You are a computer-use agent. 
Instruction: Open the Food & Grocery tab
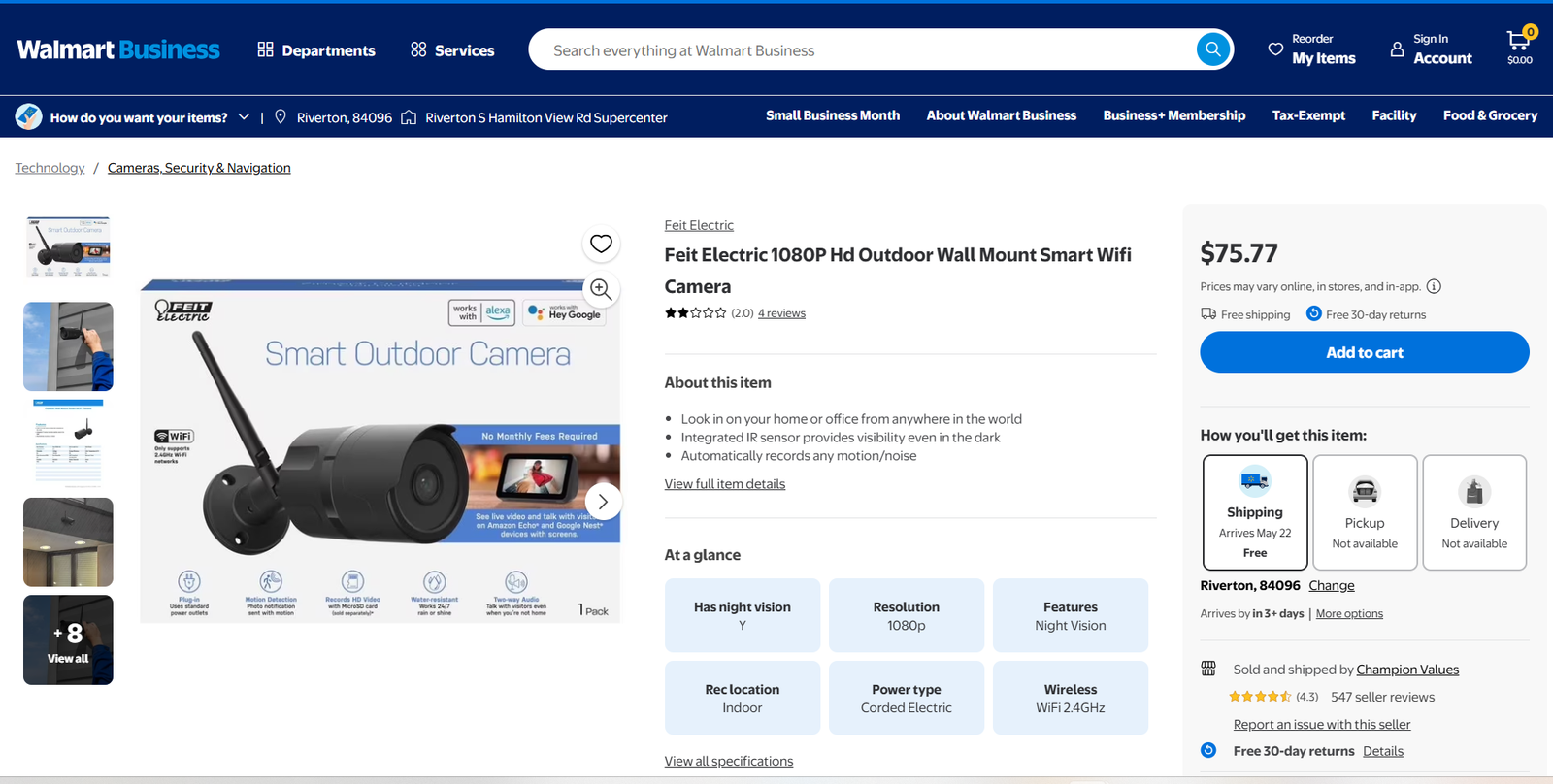(x=1490, y=115)
